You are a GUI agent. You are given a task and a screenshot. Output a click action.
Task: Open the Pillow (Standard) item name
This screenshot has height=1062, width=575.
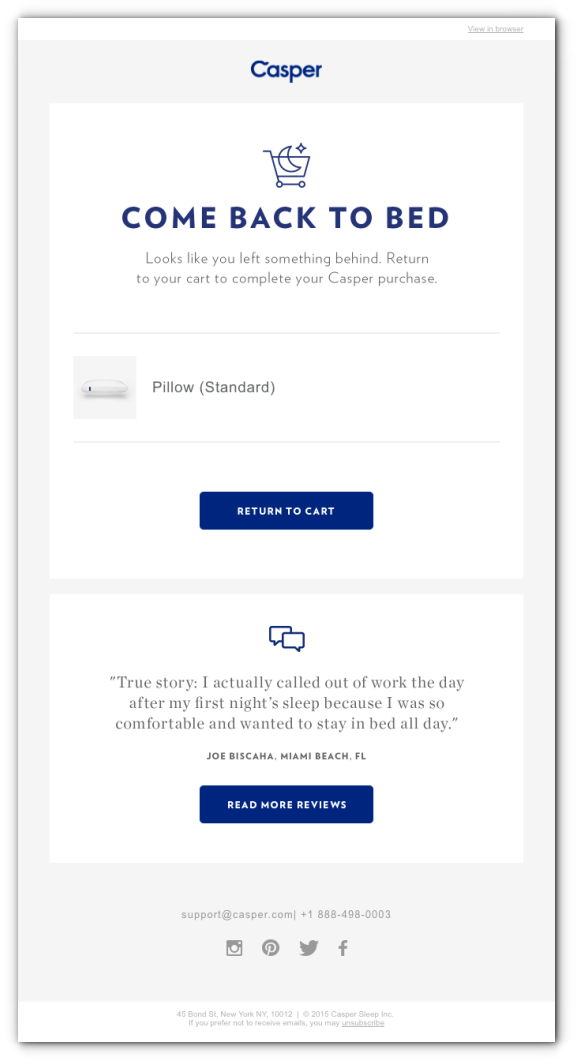tap(214, 387)
